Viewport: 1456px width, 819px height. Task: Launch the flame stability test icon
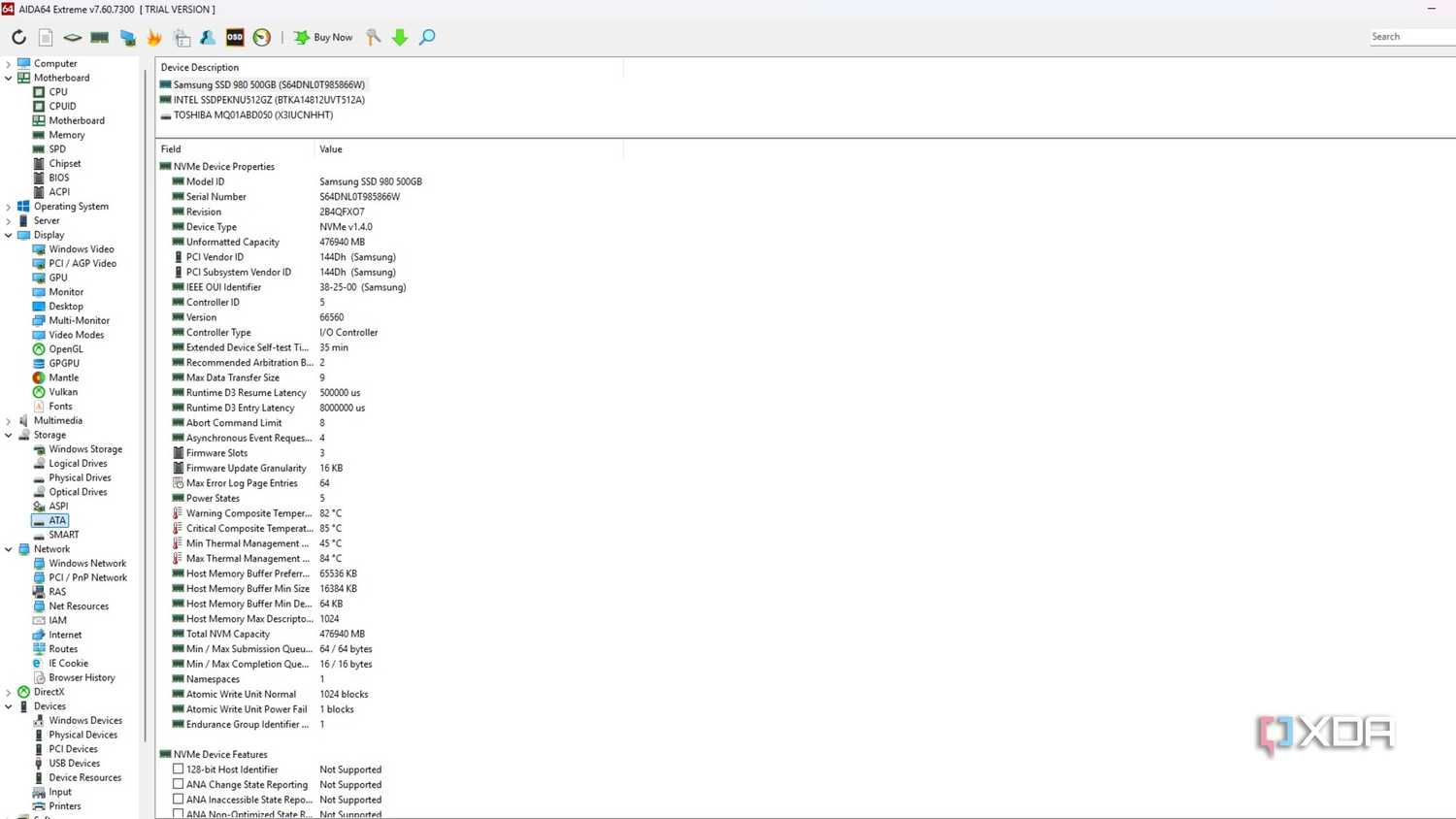coord(153,37)
